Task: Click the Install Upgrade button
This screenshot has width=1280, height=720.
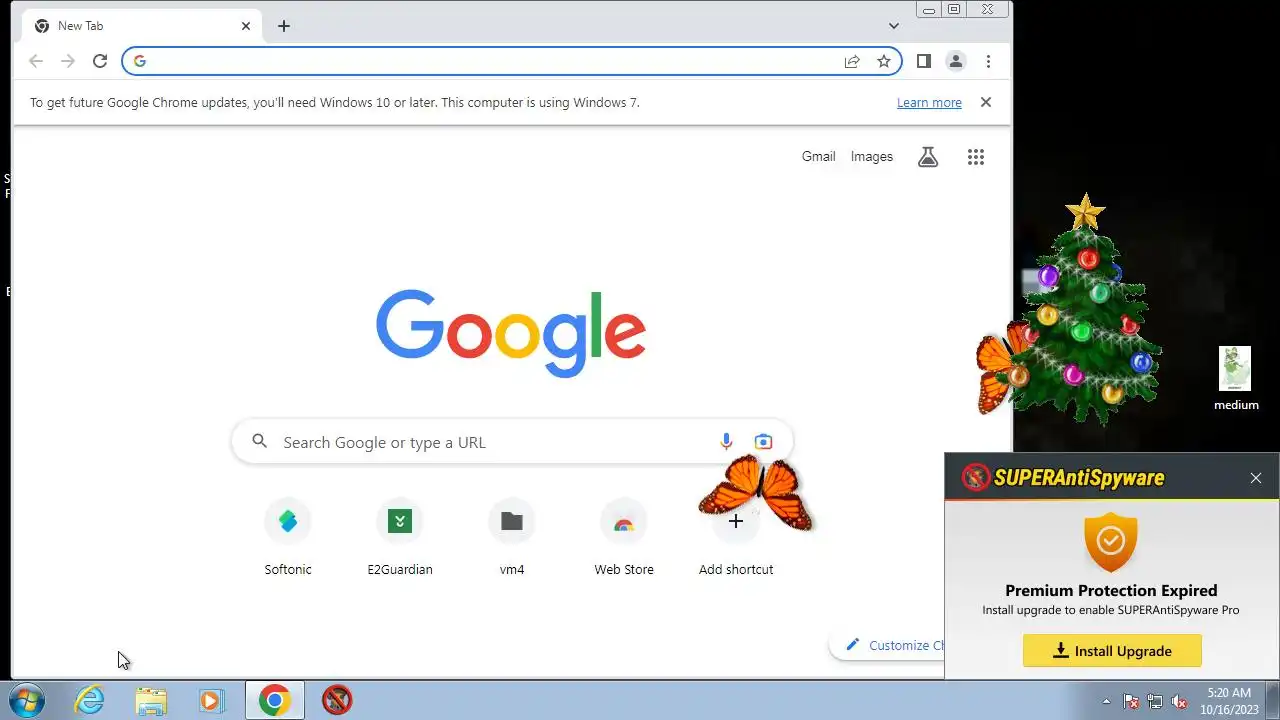Action: (1112, 651)
